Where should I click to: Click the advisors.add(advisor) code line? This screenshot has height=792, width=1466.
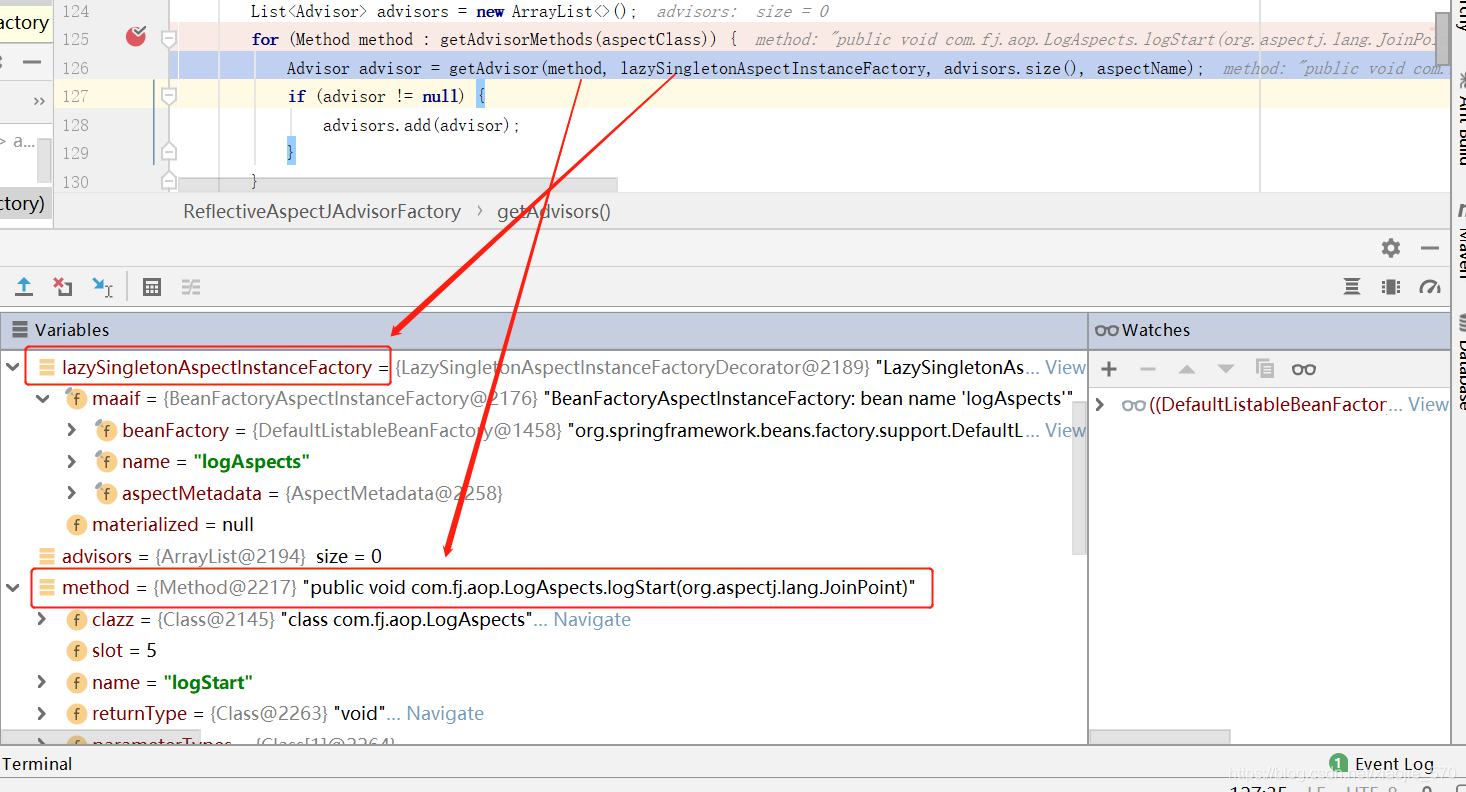421,125
